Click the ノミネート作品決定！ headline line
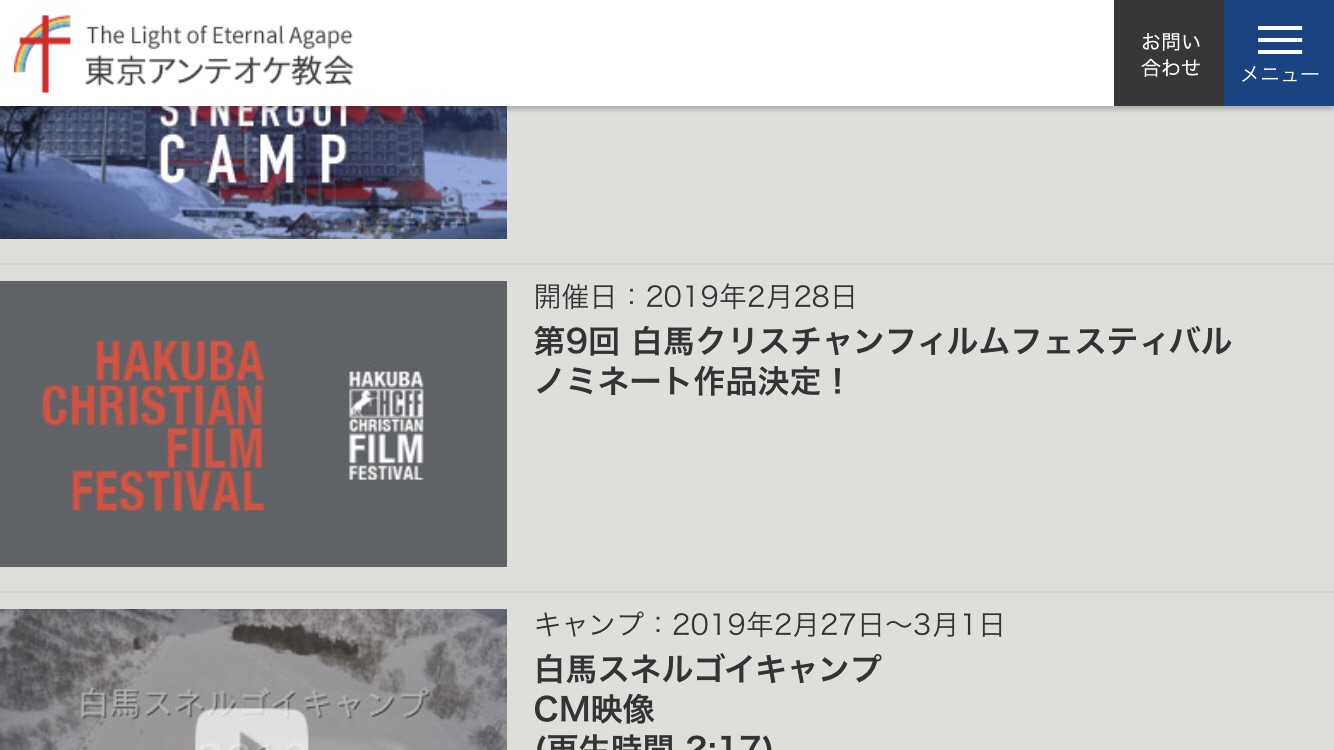Viewport: 1334px width, 750px height. pyautogui.click(x=691, y=381)
